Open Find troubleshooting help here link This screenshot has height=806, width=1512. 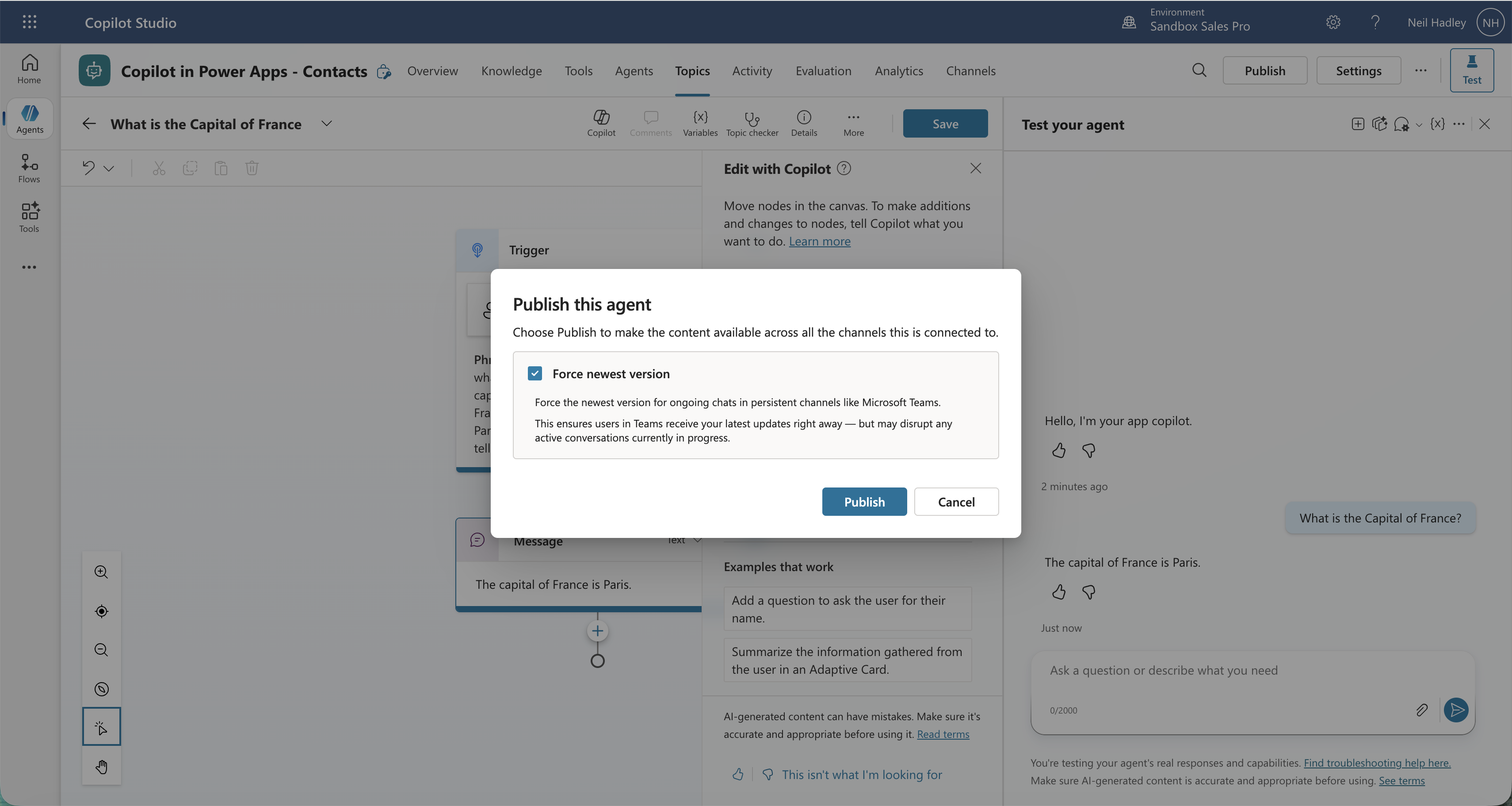(x=1377, y=763)
